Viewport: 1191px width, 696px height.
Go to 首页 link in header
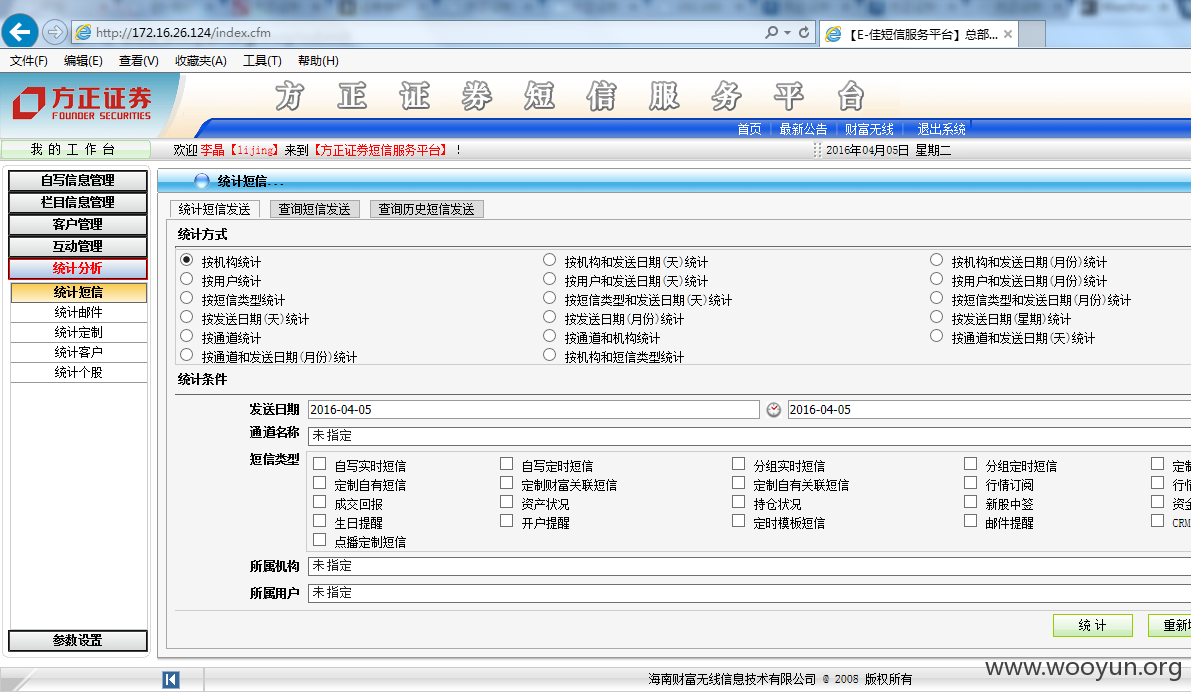[x=749, y=129]
